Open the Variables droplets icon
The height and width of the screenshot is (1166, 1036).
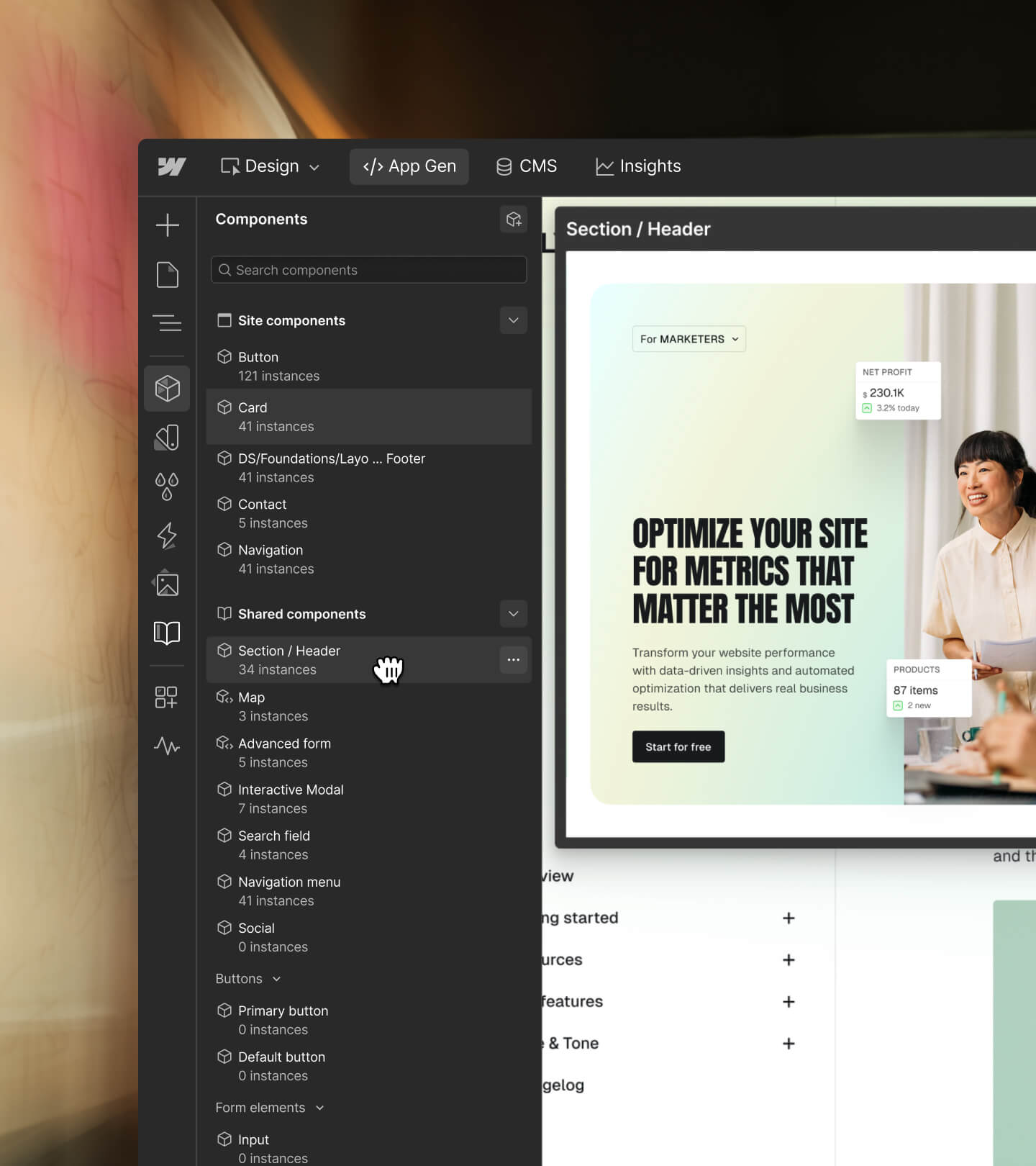coord(167,487)
